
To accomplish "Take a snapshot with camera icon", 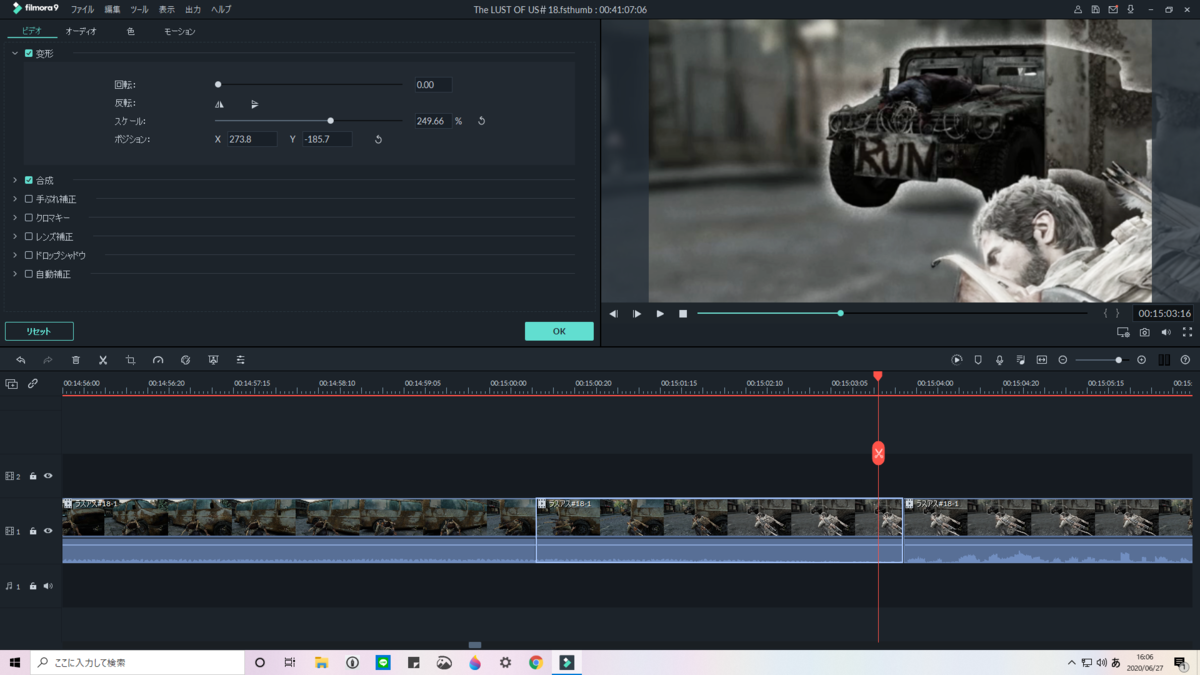I will point(1144,332).
